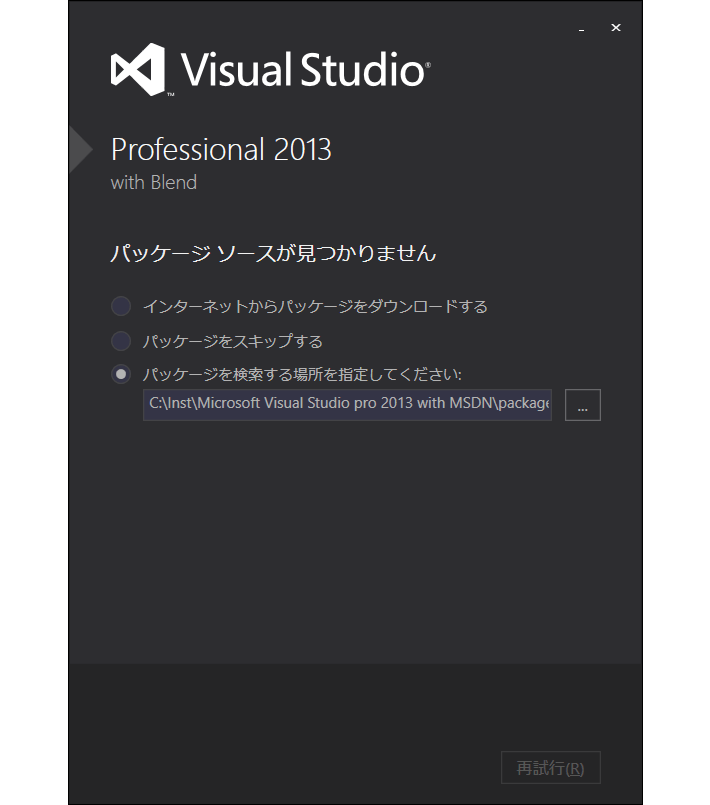Click the 'パッケージ ソースが見つかりません' heading
Viewport: 710px width, 805px height.
point(273,253)
